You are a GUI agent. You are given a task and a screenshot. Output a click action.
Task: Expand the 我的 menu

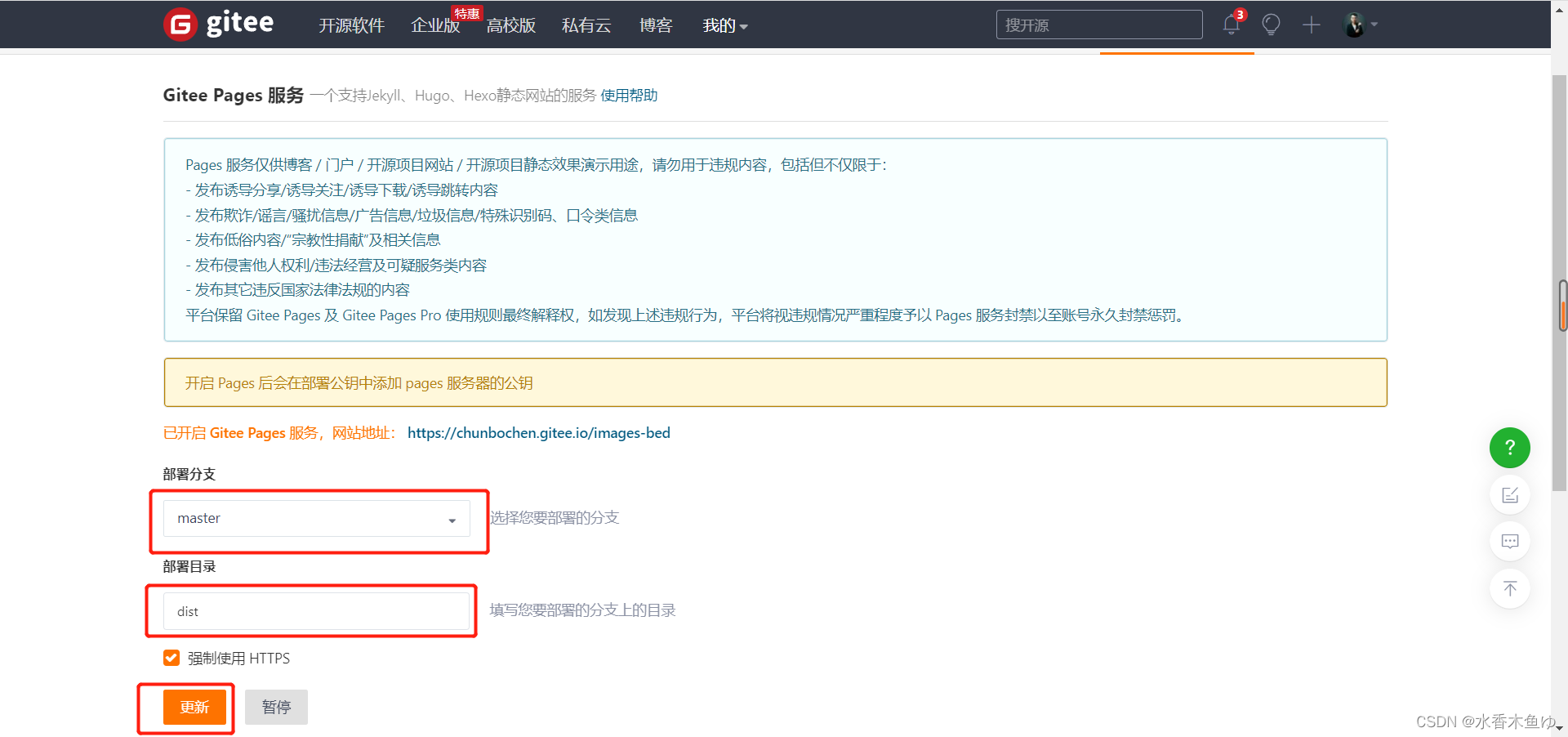[x=725, y=25]
